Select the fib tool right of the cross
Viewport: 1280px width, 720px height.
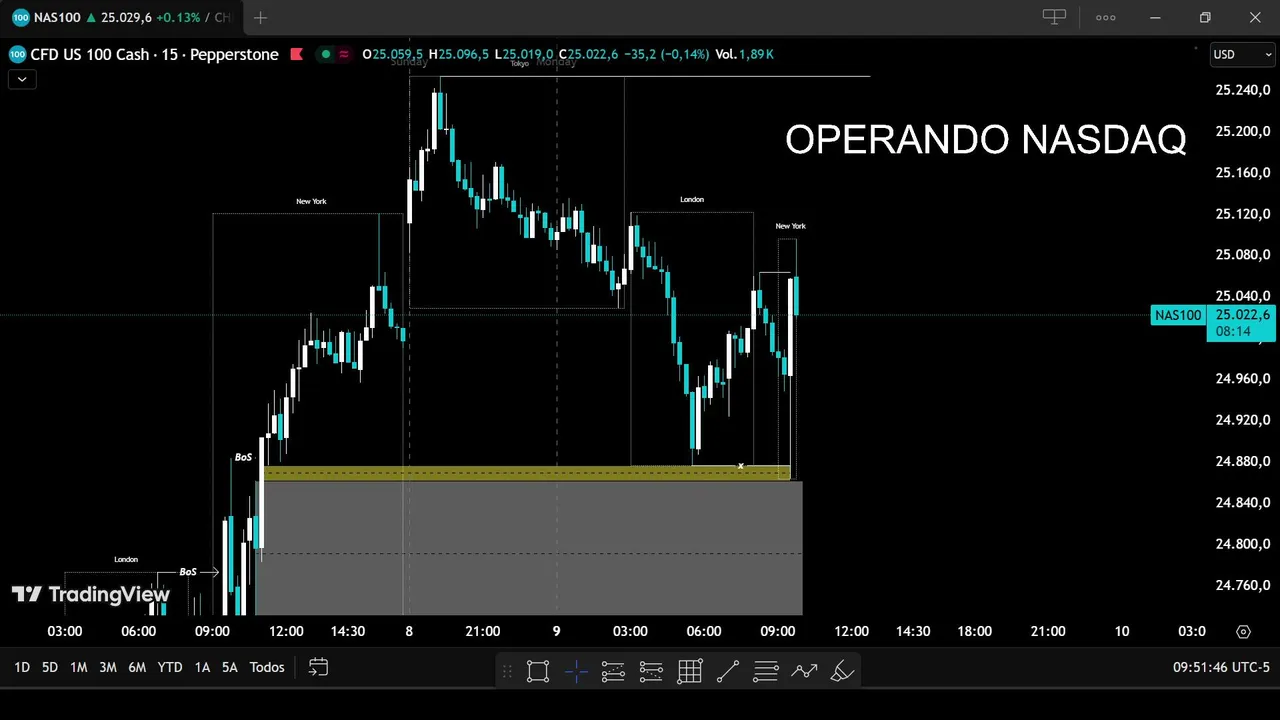pos(614,671)
